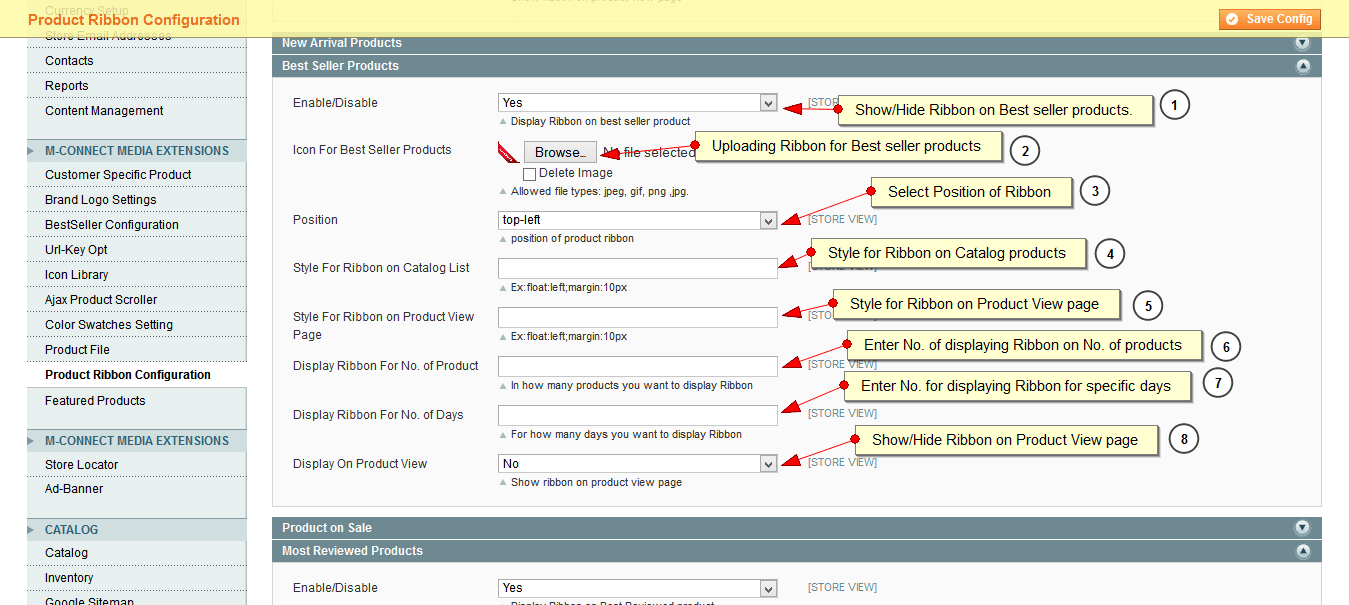Open Best Seller Enable/Disable dropdown
The width and height of the screenshot is (1349, 605).
click(x=637, y=103)
